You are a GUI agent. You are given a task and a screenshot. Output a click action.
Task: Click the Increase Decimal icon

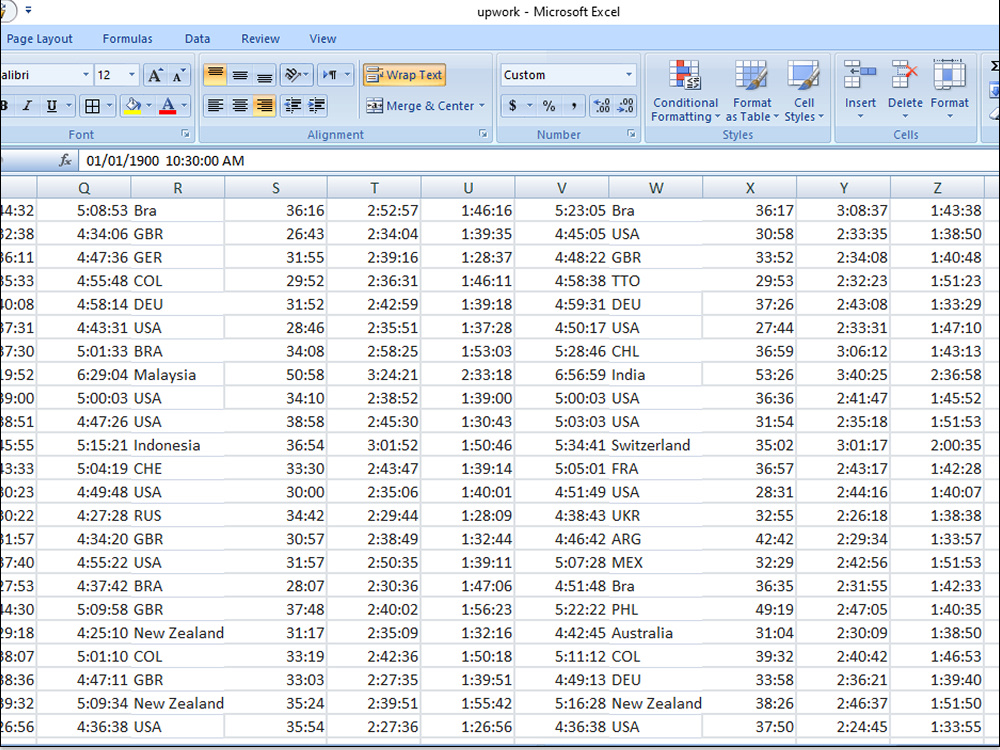[x=601, y=106]
